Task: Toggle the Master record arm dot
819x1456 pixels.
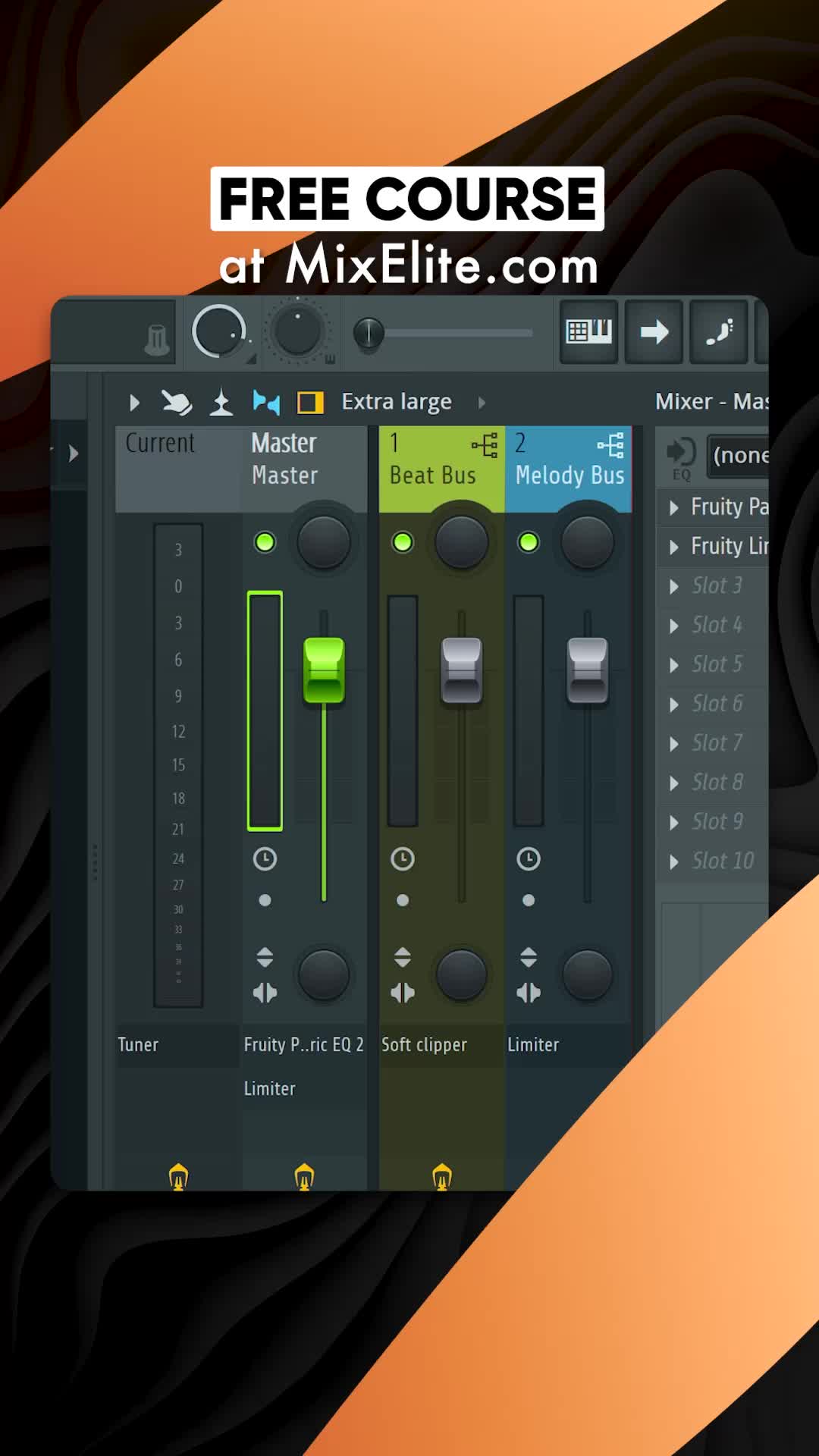Action: (x=265, y=900)
